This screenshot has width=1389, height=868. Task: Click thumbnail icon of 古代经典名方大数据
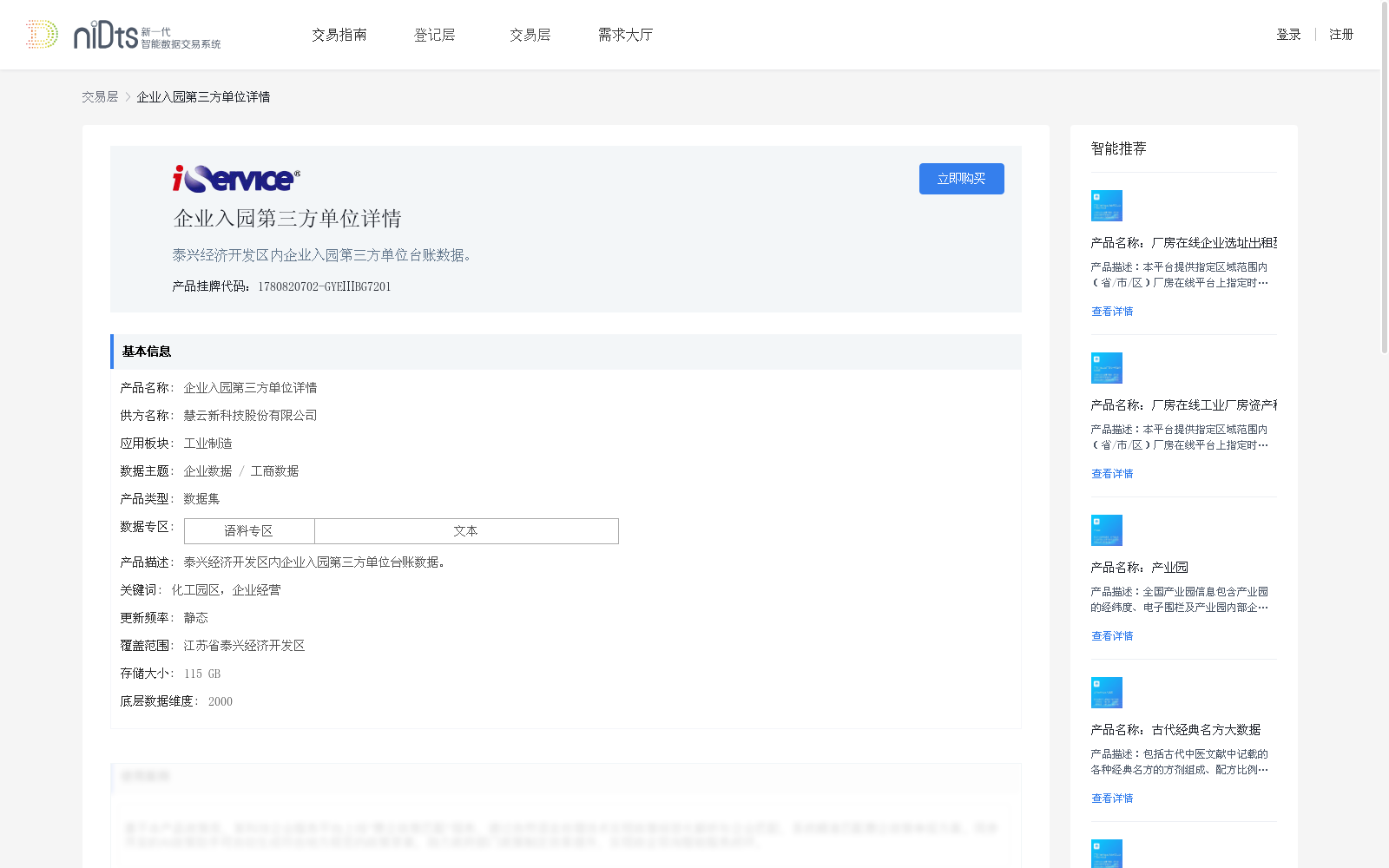[1107, 693]
